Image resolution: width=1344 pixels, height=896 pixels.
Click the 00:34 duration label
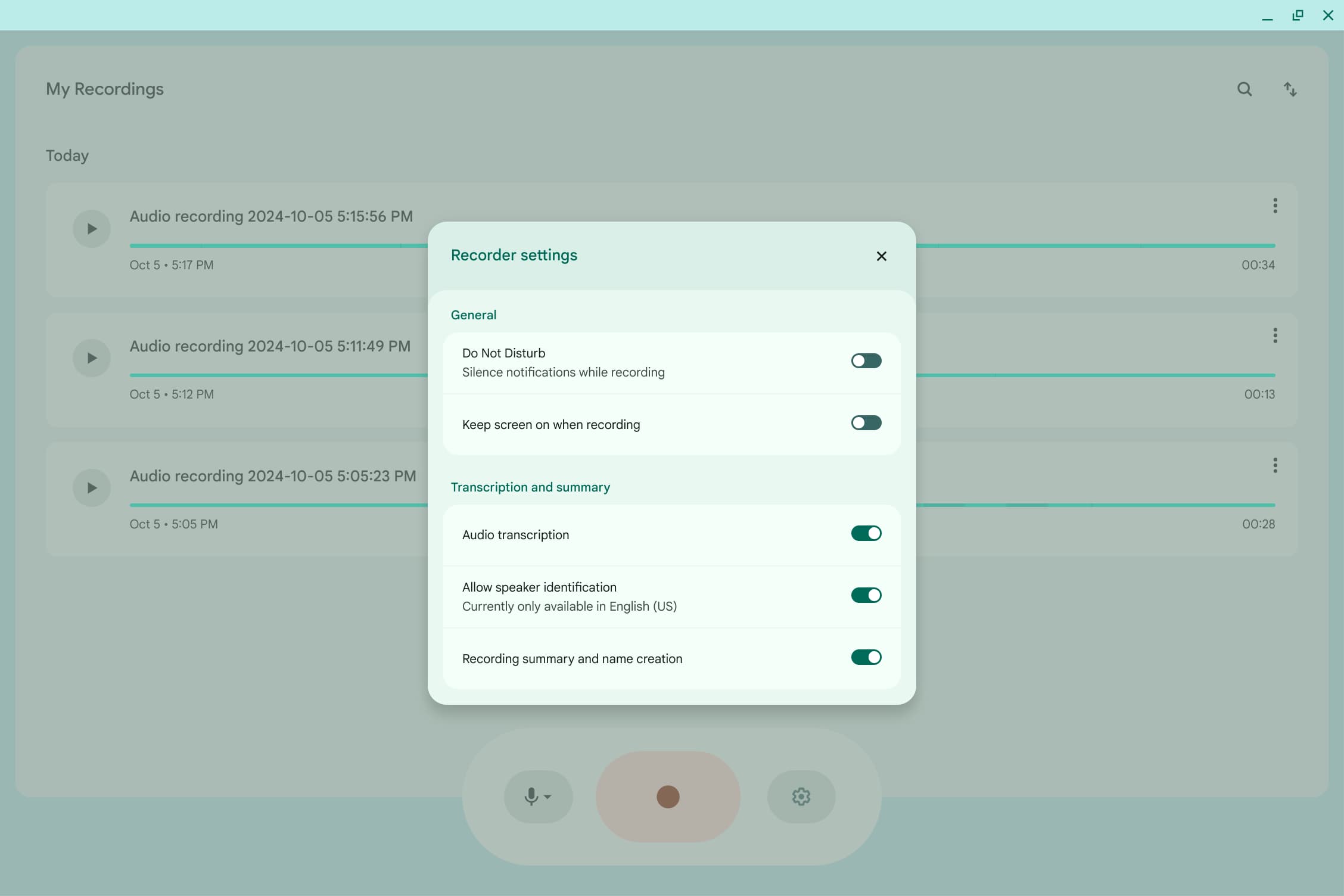[1258, 265]
